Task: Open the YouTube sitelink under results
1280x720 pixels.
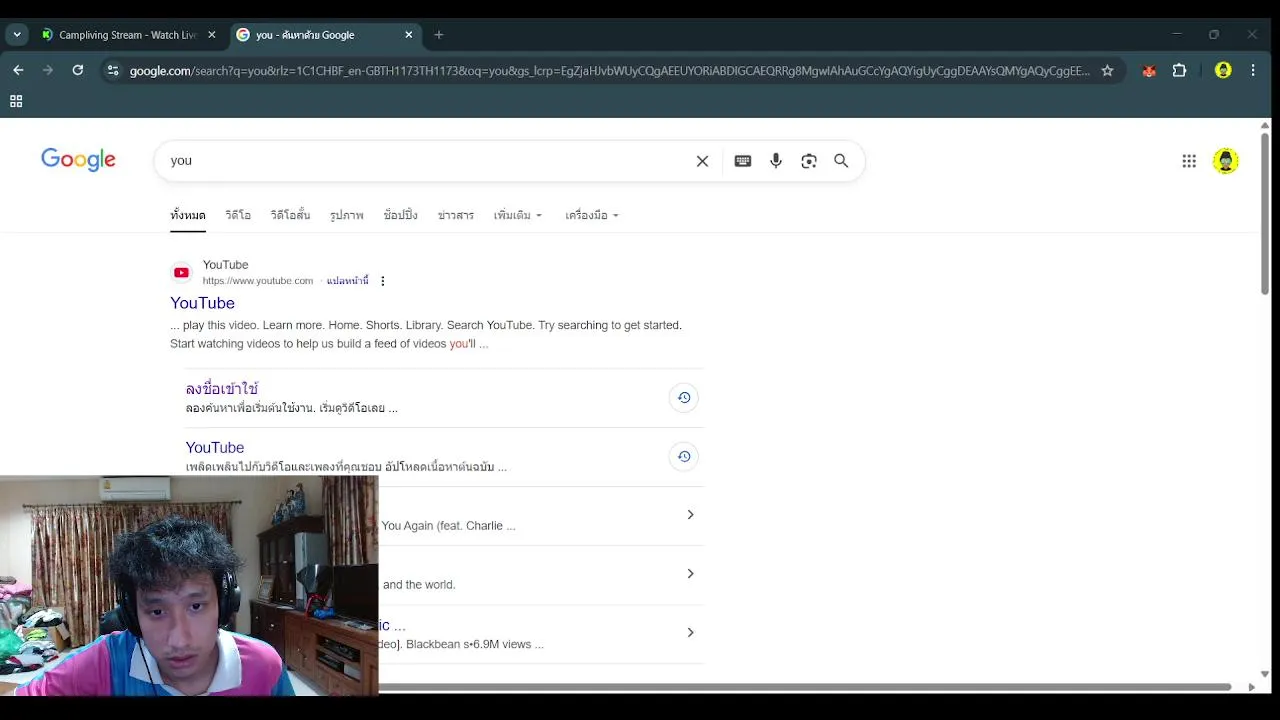Action: (215, 448)
